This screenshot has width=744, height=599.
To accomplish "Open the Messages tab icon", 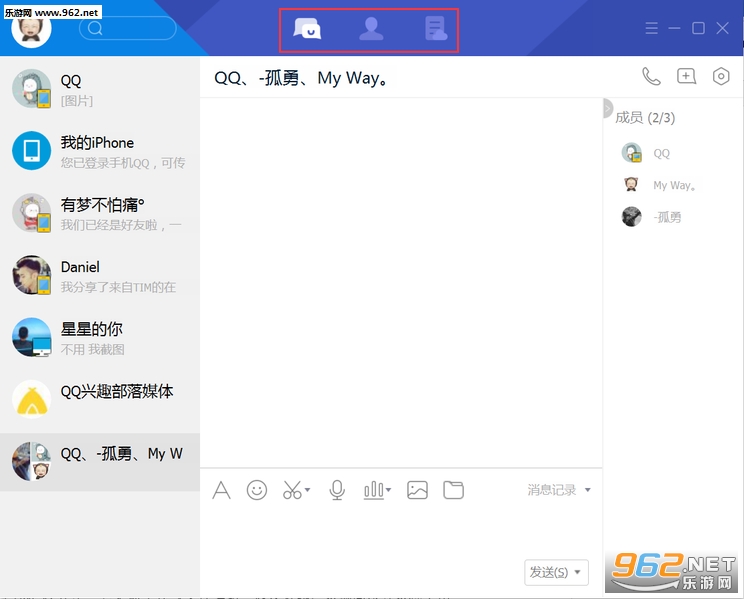I will 307,29.
